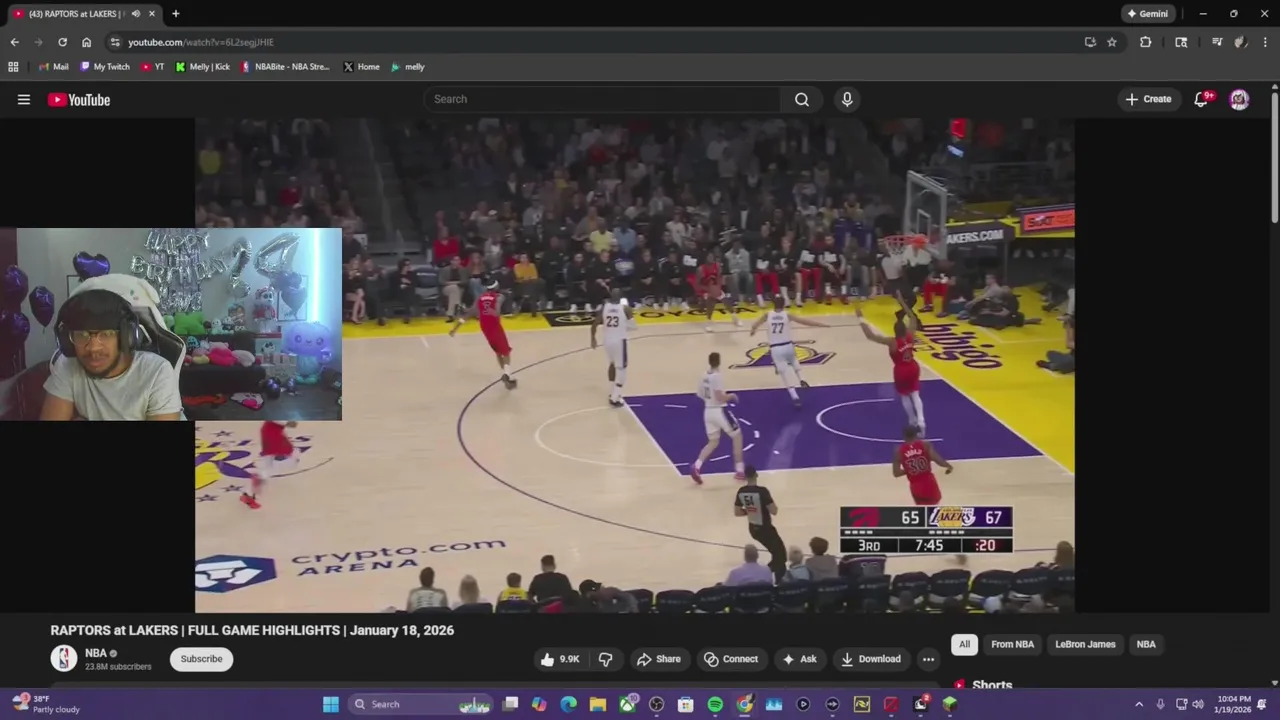The width and height of the screenshot is (1280, 720).
Task: Focus the YouTube search field
Action: pos(603,99)
